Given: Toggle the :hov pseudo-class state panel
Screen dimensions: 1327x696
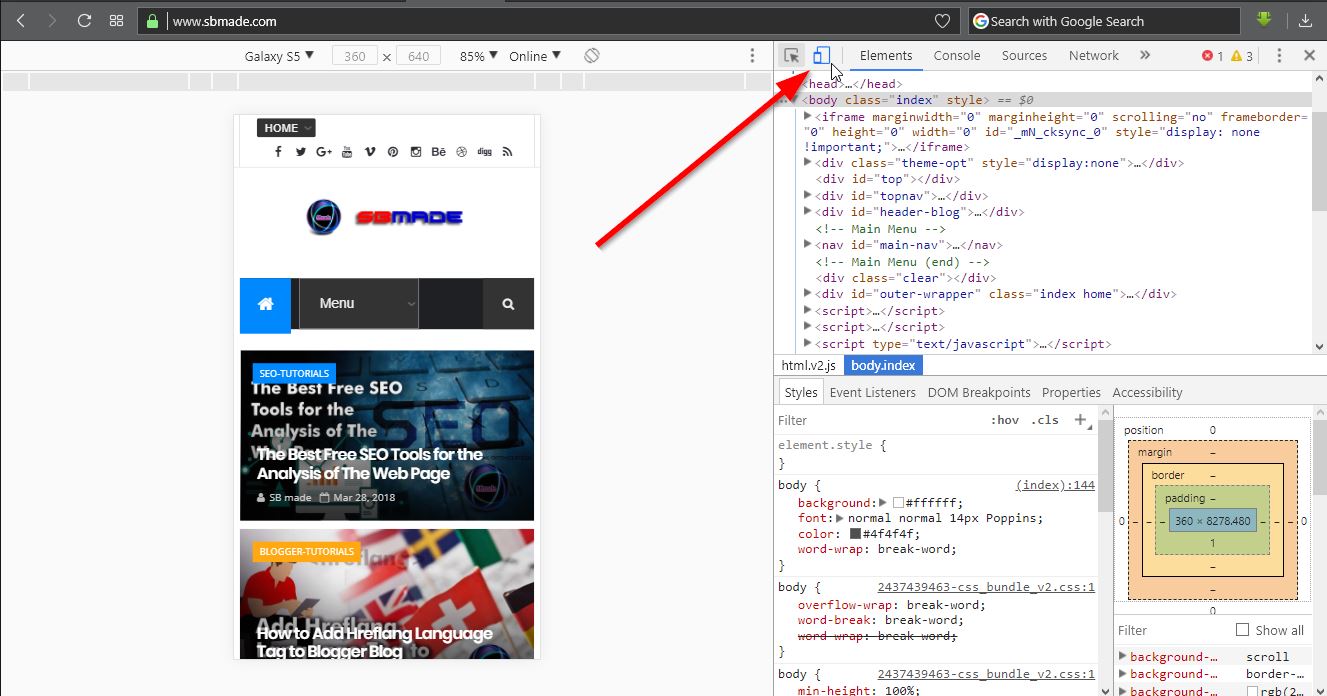Looking at the screenshot, I should pyautogui.click(x=1005, y=420).
